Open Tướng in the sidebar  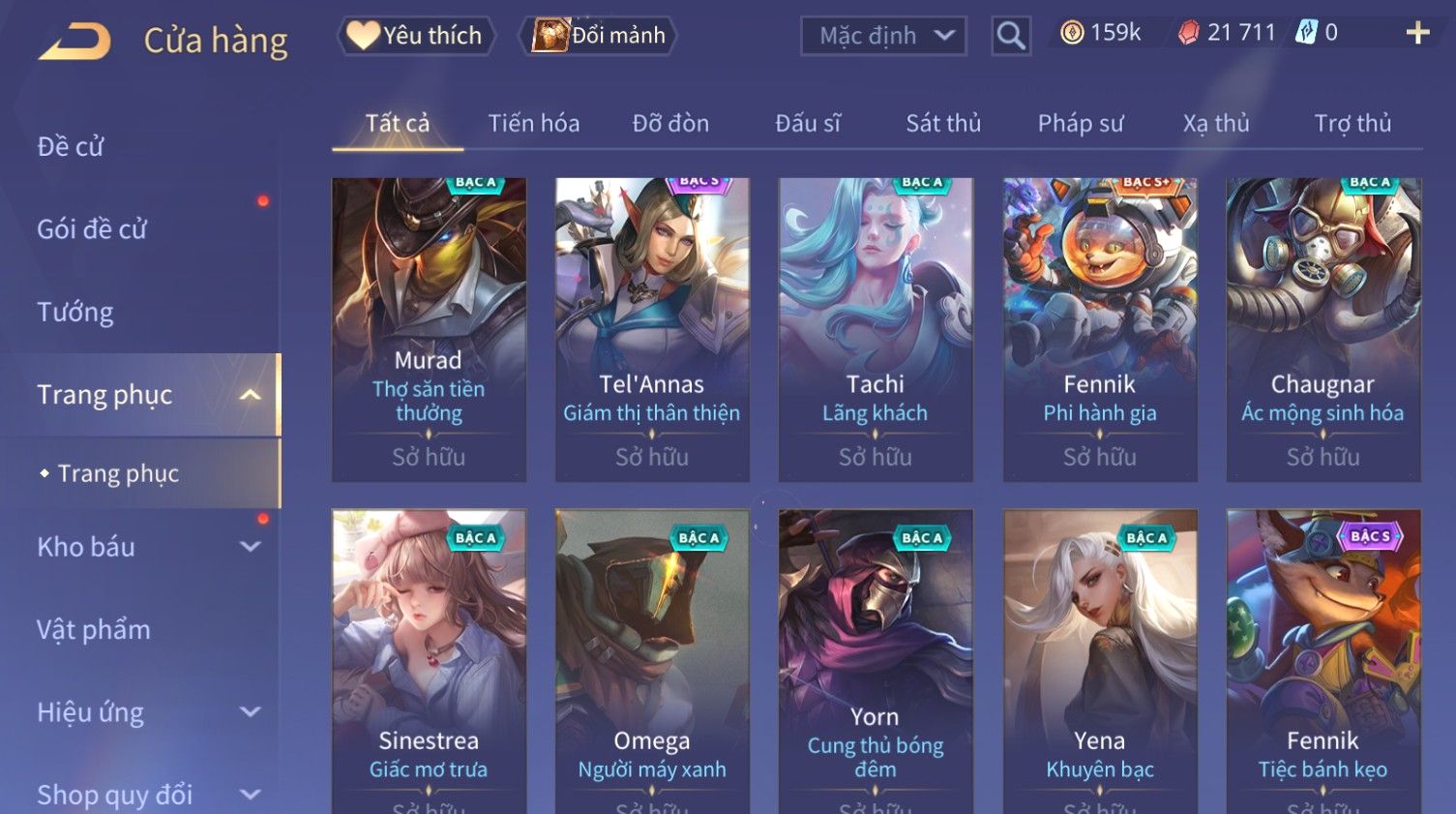coord(75,312)
